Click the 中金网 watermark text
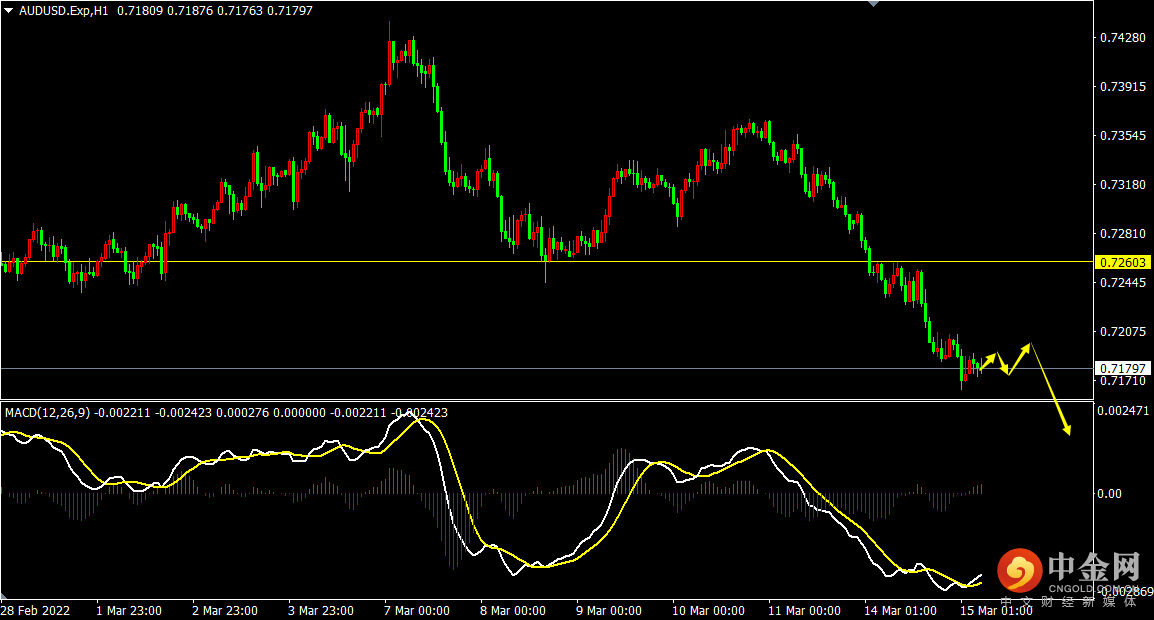The height and width of the screenshot is (620, 1154). click(1094, 567)
